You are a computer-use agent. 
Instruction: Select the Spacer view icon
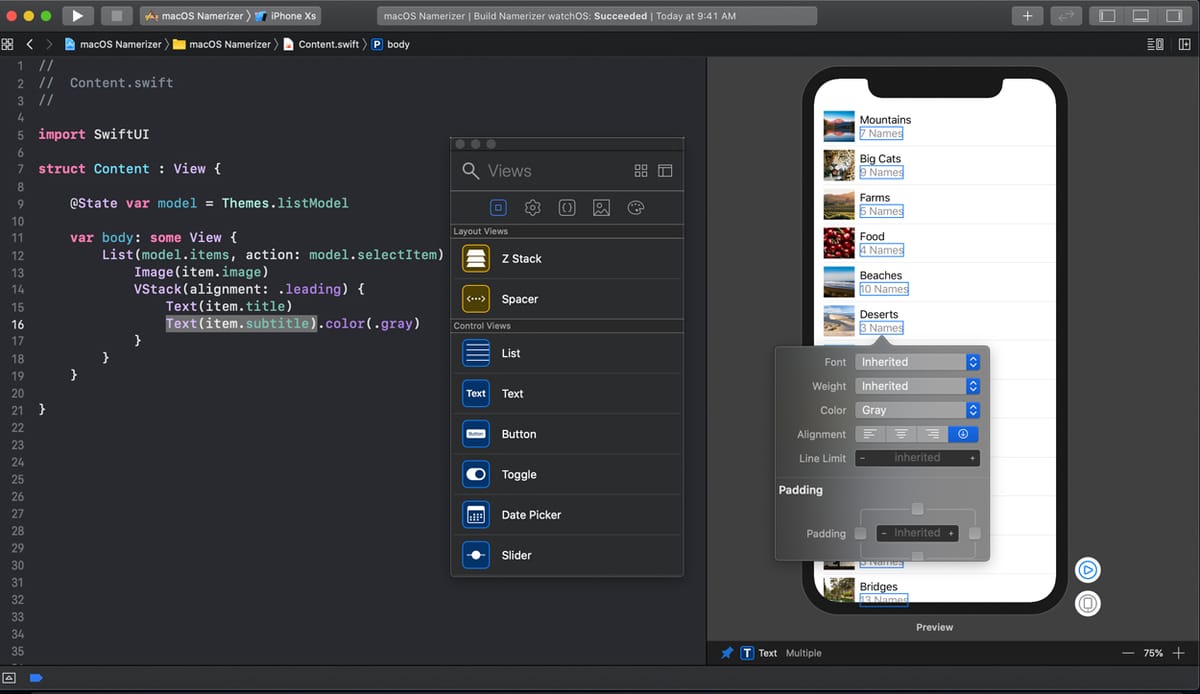tap(476, 299)
